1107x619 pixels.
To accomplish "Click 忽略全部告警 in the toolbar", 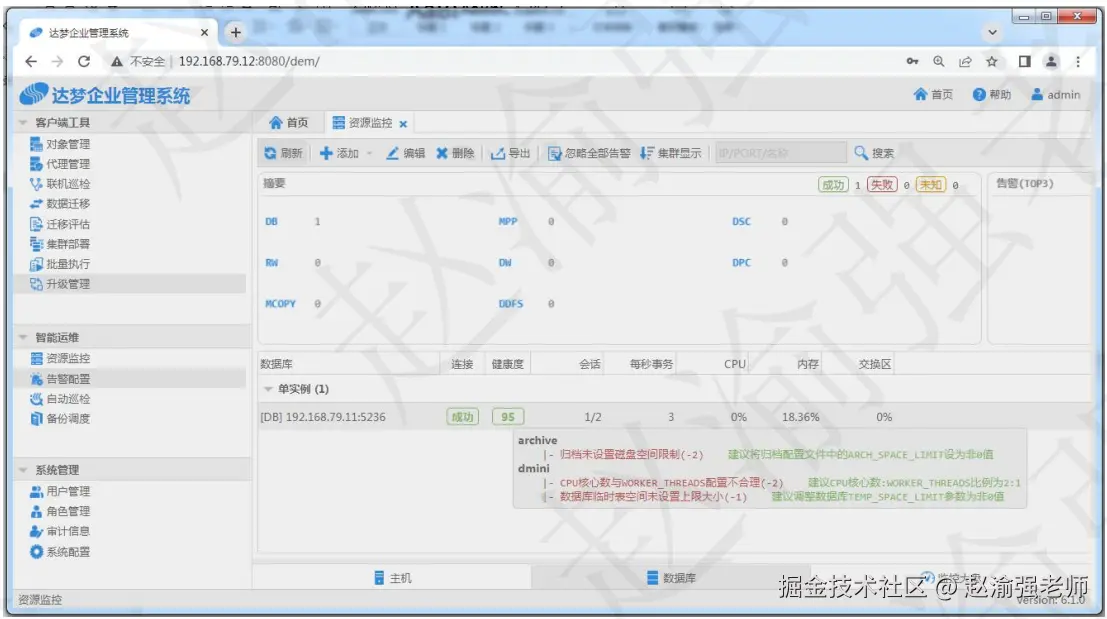I will (x=589, y=153).
